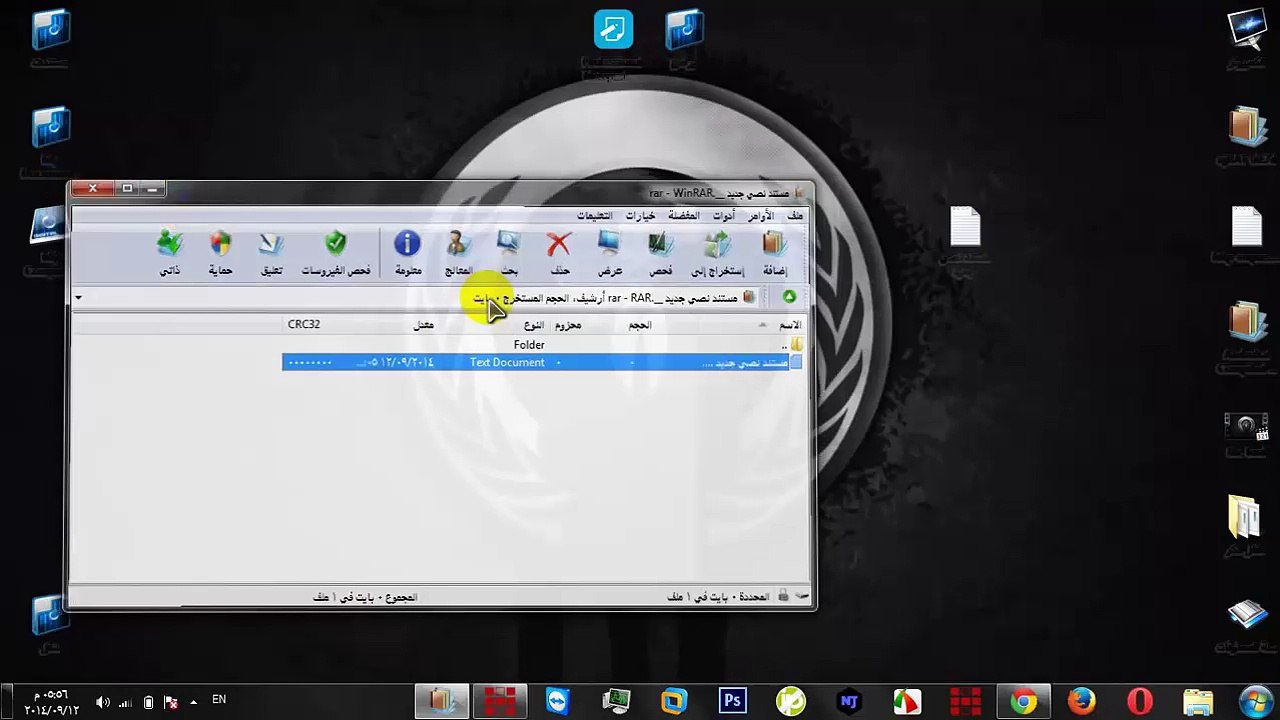
Task: Select the '..' parent folder row
Action: 542,345
